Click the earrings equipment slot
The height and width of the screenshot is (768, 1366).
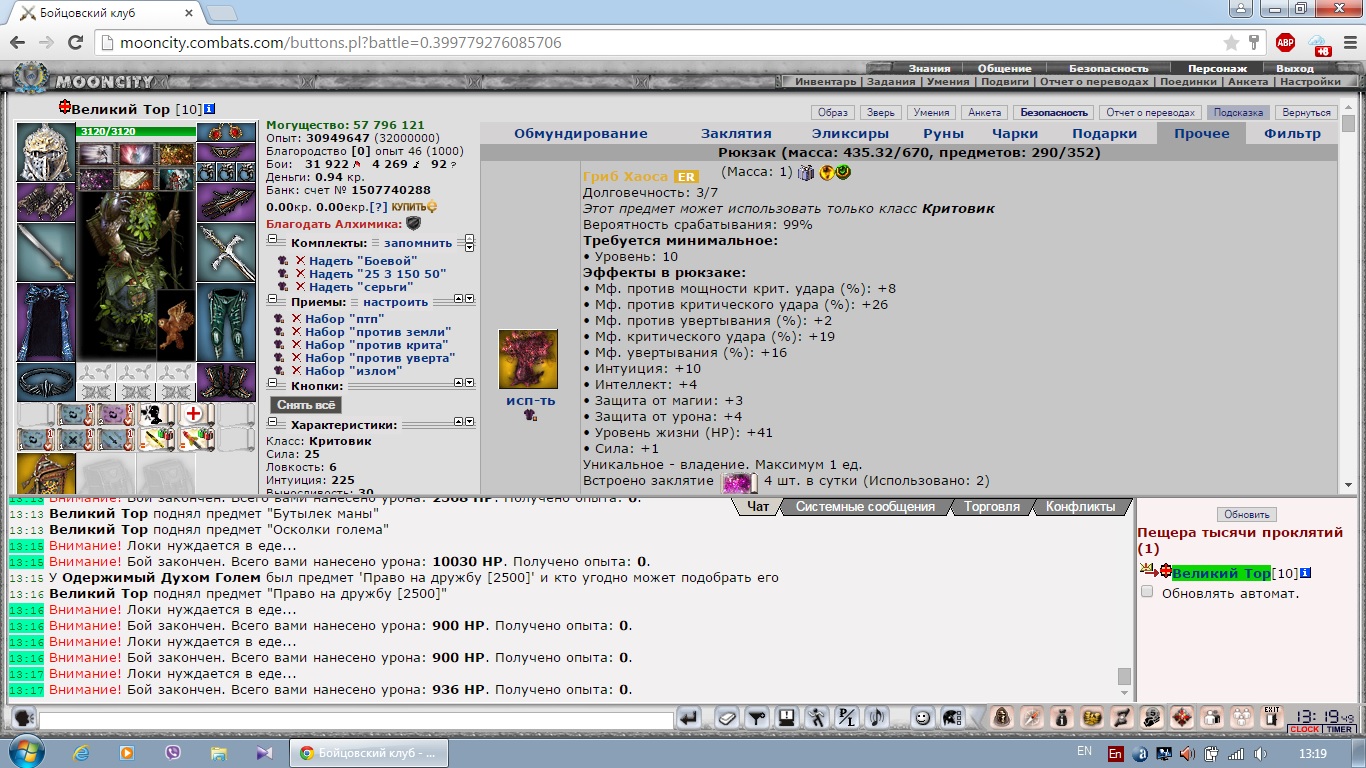click(226, 134)
